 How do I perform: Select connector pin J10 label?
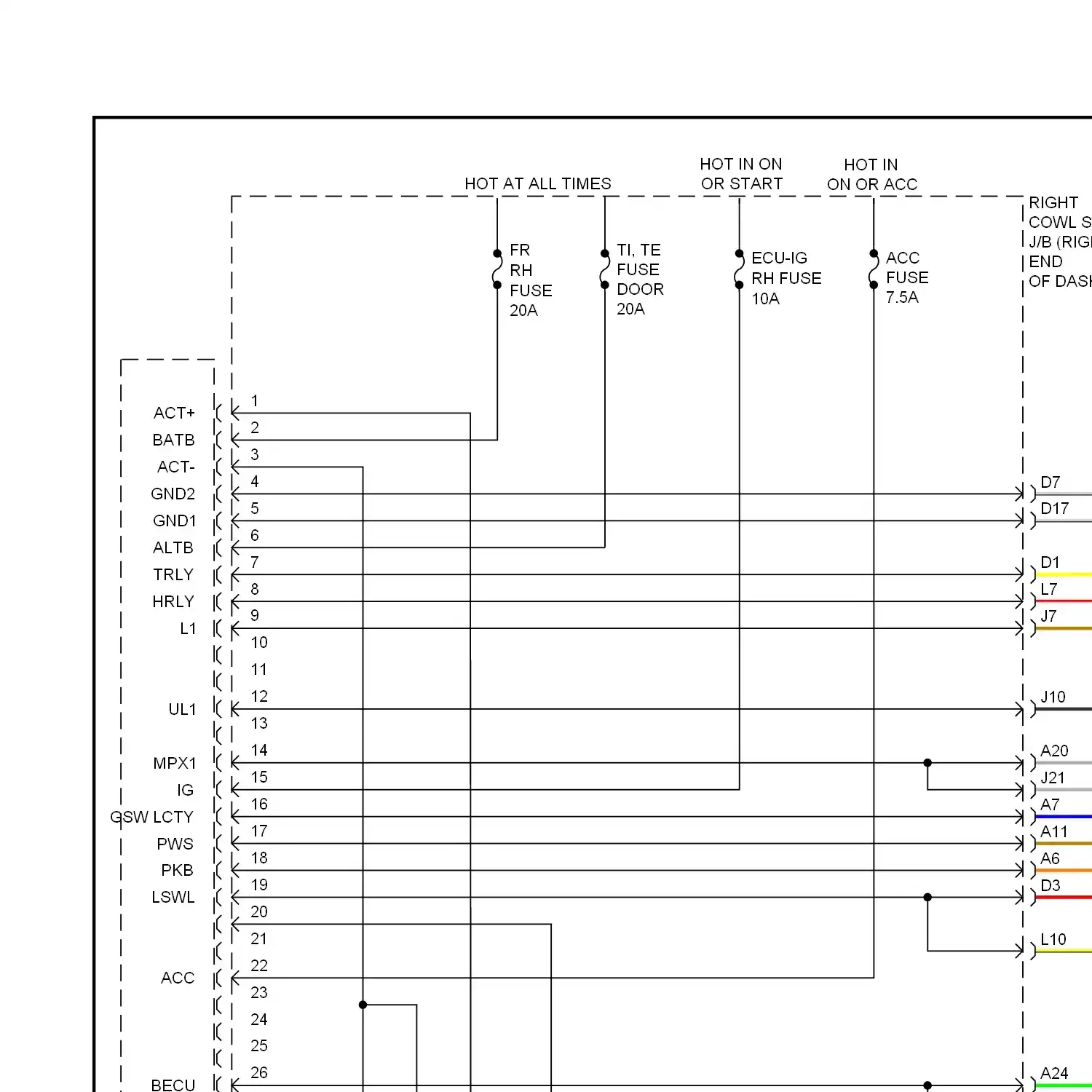point(1053,697)
